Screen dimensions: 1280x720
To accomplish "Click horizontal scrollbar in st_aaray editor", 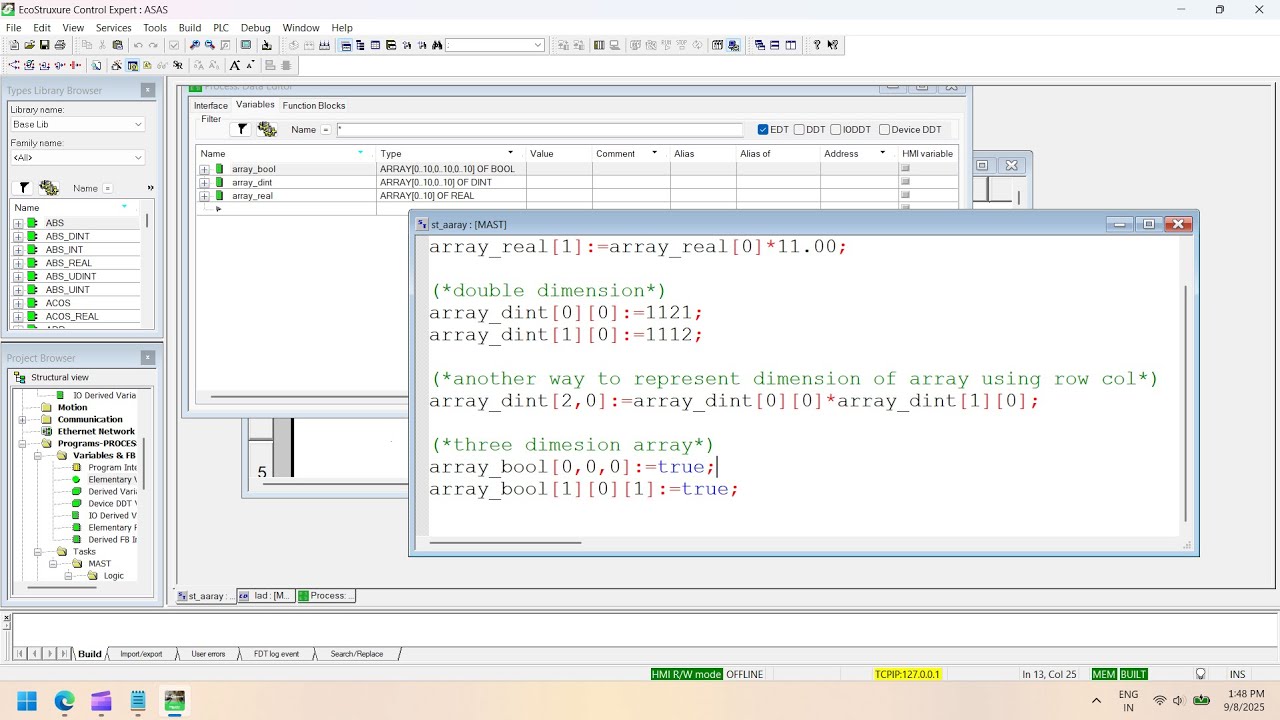I will pos(505,543).
